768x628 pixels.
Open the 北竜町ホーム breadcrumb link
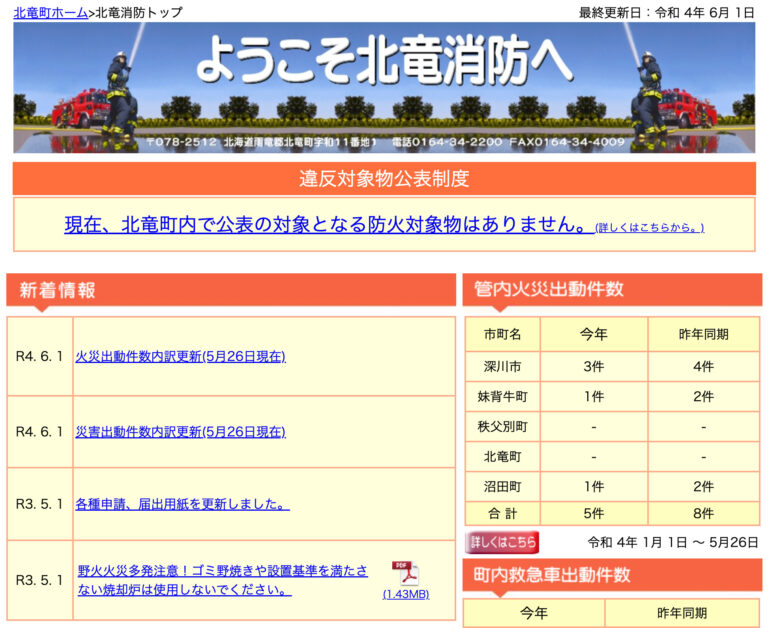50,12
